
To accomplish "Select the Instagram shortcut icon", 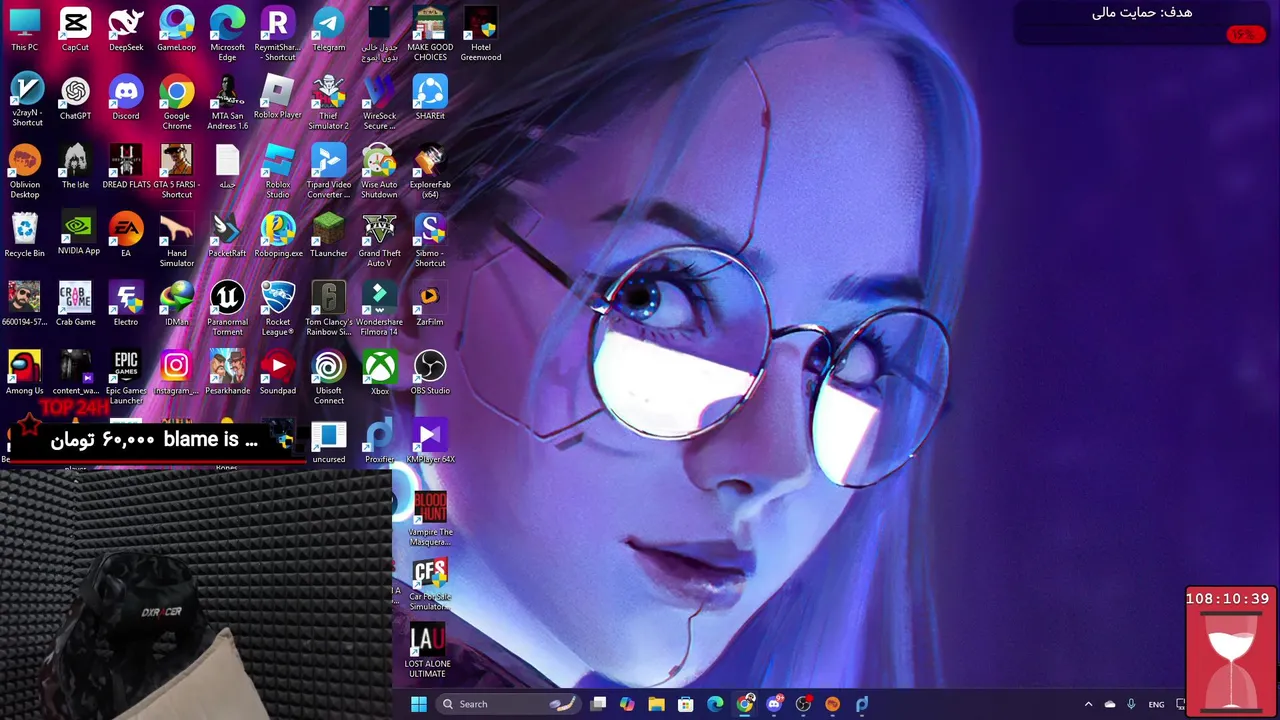I will click(x=177, y=372).
